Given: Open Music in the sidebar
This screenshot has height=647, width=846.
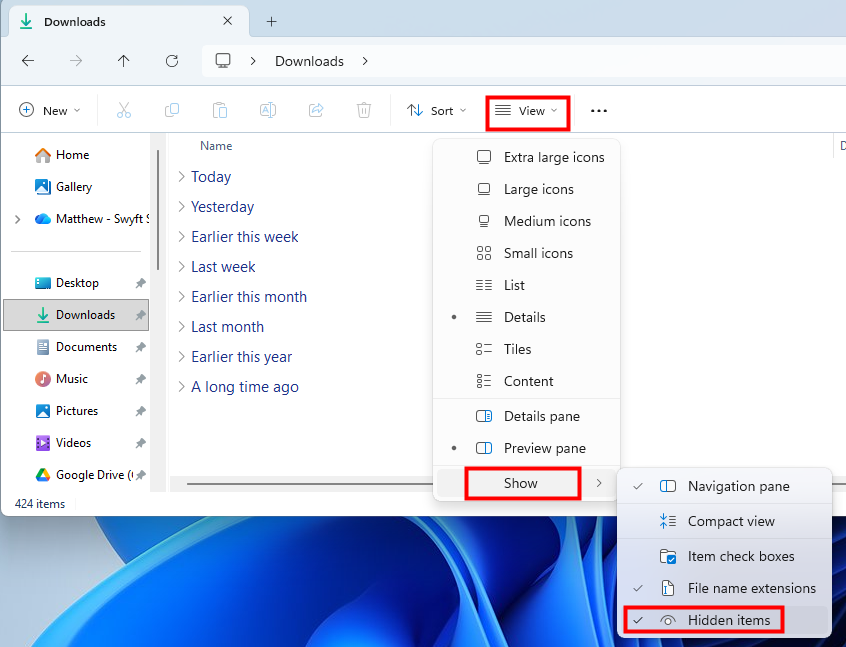Looking at the screenshot, I should (x=61, y=379).
